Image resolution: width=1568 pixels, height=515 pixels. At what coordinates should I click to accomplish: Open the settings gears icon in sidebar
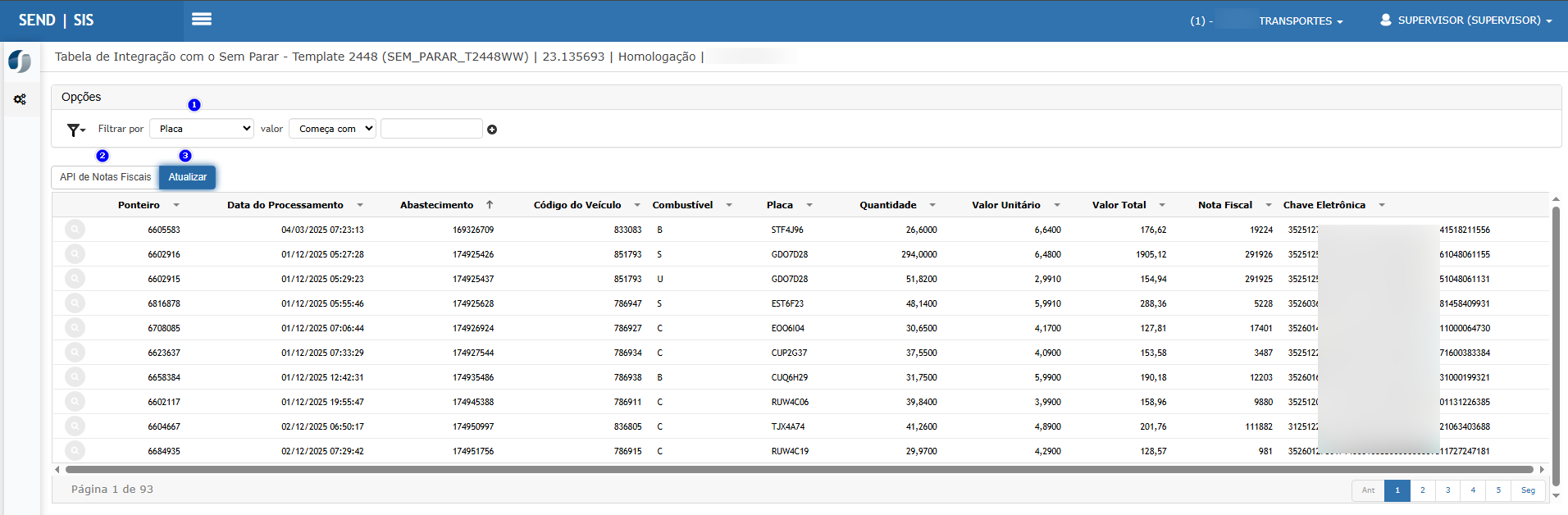(20, 99)
